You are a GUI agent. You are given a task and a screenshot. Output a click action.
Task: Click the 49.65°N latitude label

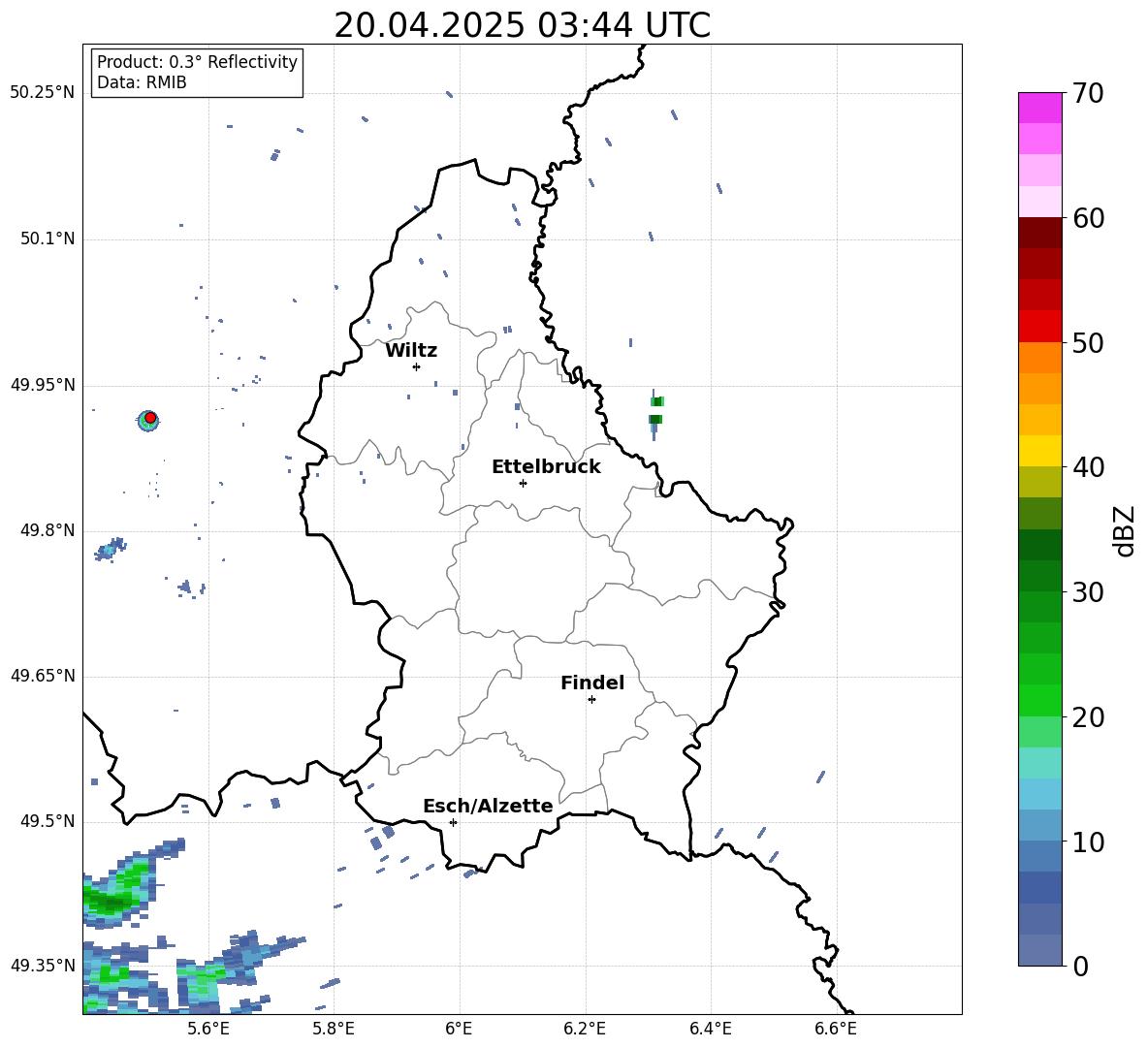(43, 676)
